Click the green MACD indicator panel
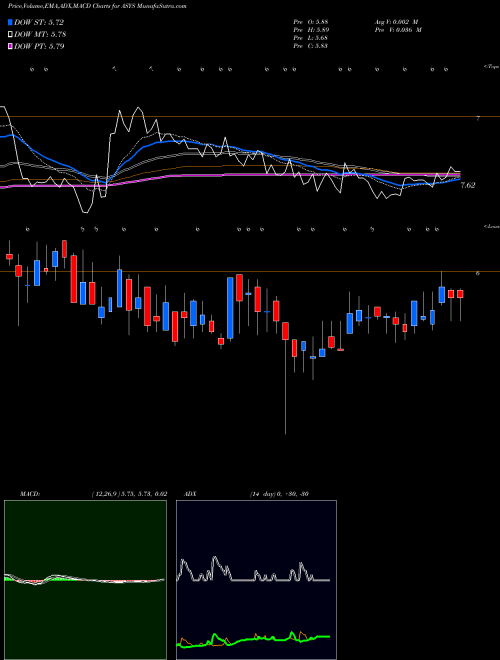The height and width of the screenshot is (660, 500). coord(85,580)
